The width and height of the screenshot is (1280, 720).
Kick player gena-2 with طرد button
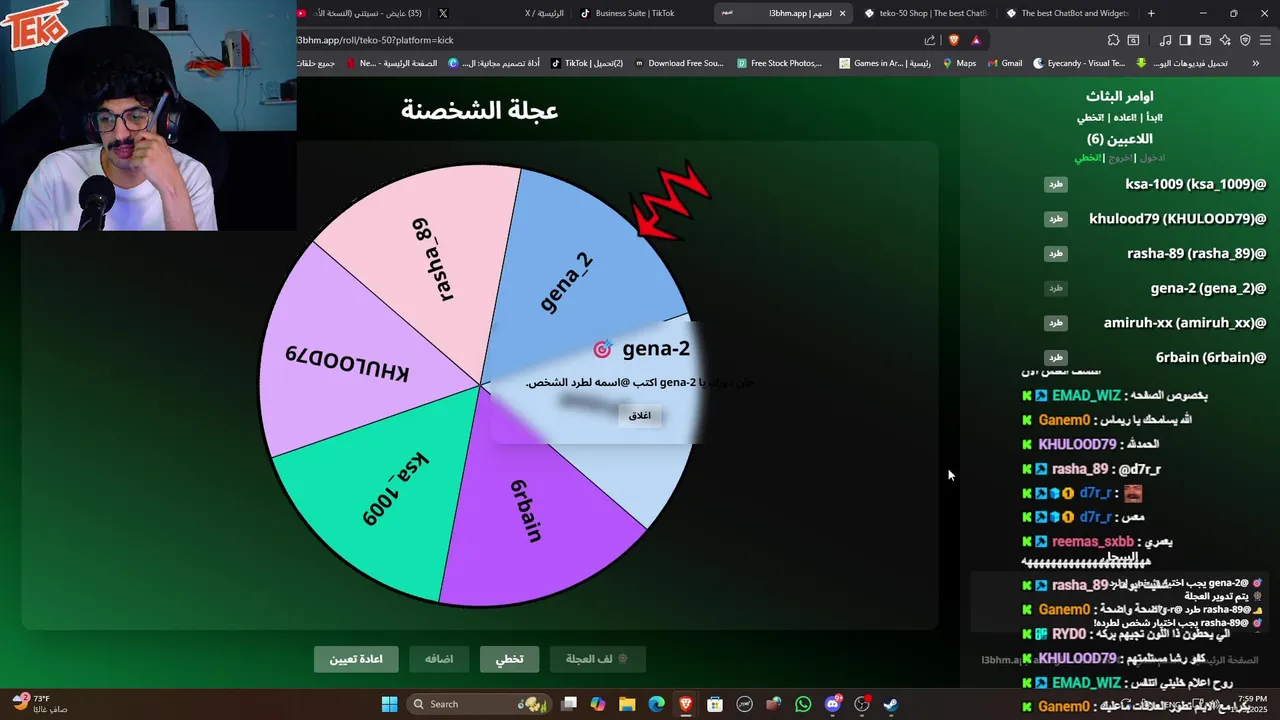pyautogui.click(x=1055, y=288)
